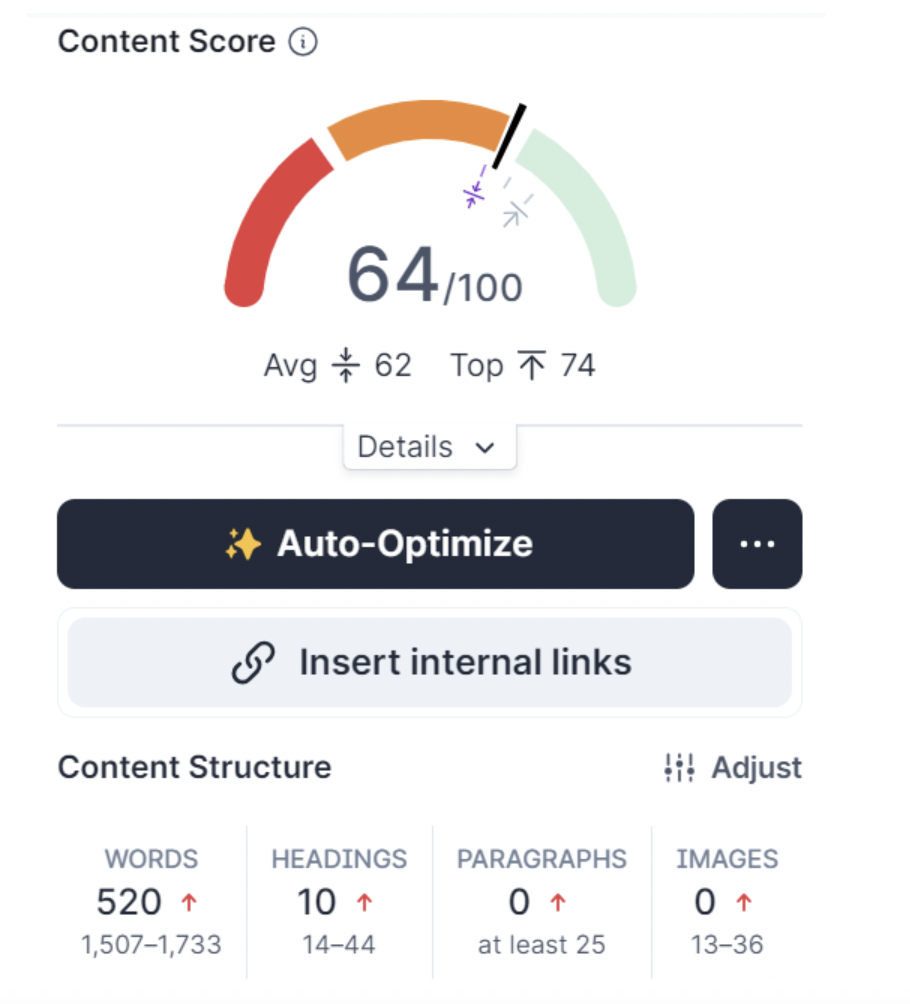The image size is (910, 1004).
Task: Expand the Details dropdown
Action: click(x=428, y=447)
